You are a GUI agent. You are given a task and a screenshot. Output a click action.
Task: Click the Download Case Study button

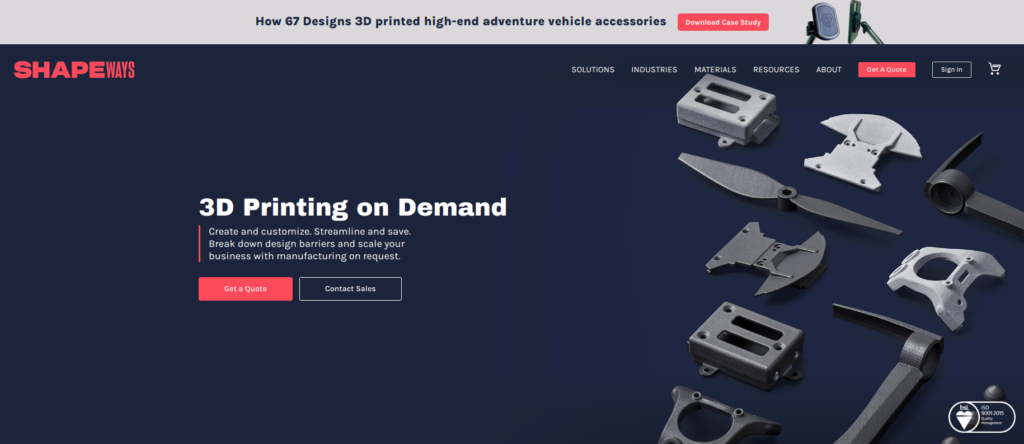pyautogui.click(x=723, y=22)
